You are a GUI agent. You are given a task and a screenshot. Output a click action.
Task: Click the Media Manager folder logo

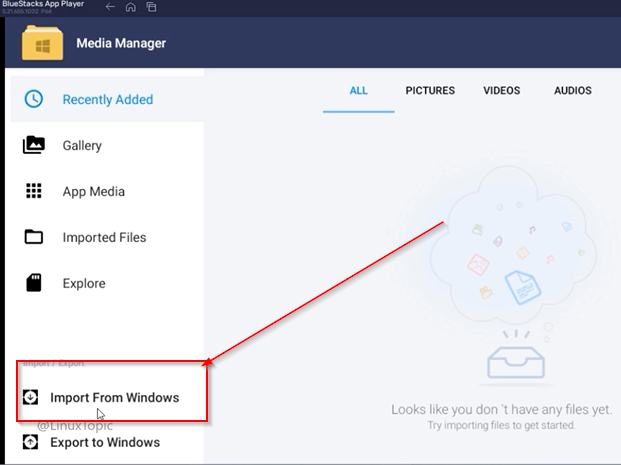click(x=42, y=43)
